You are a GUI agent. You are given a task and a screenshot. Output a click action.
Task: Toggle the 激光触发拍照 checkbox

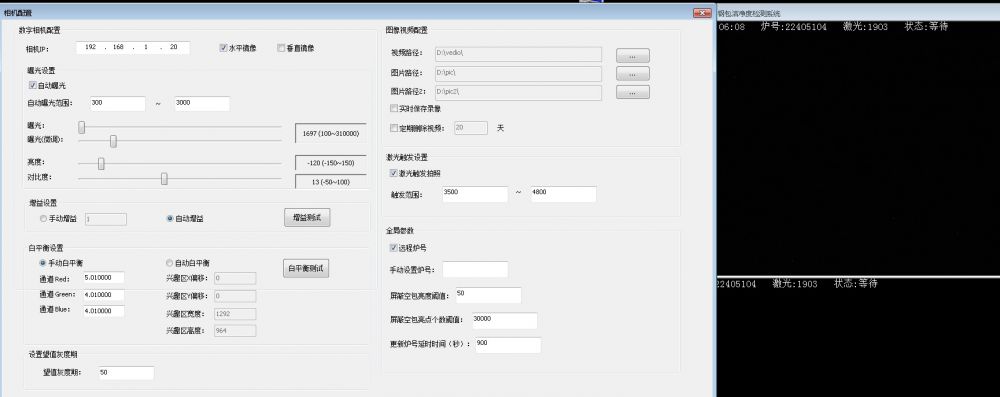click(x=393, y=173)
